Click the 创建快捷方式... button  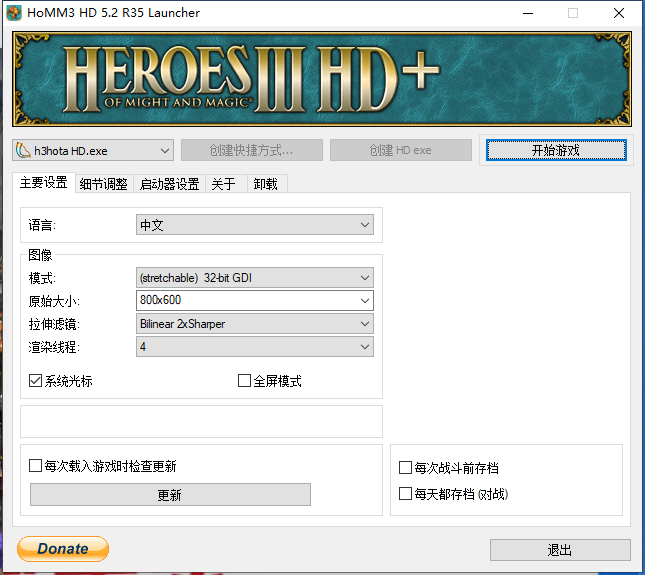coord(252,150)
